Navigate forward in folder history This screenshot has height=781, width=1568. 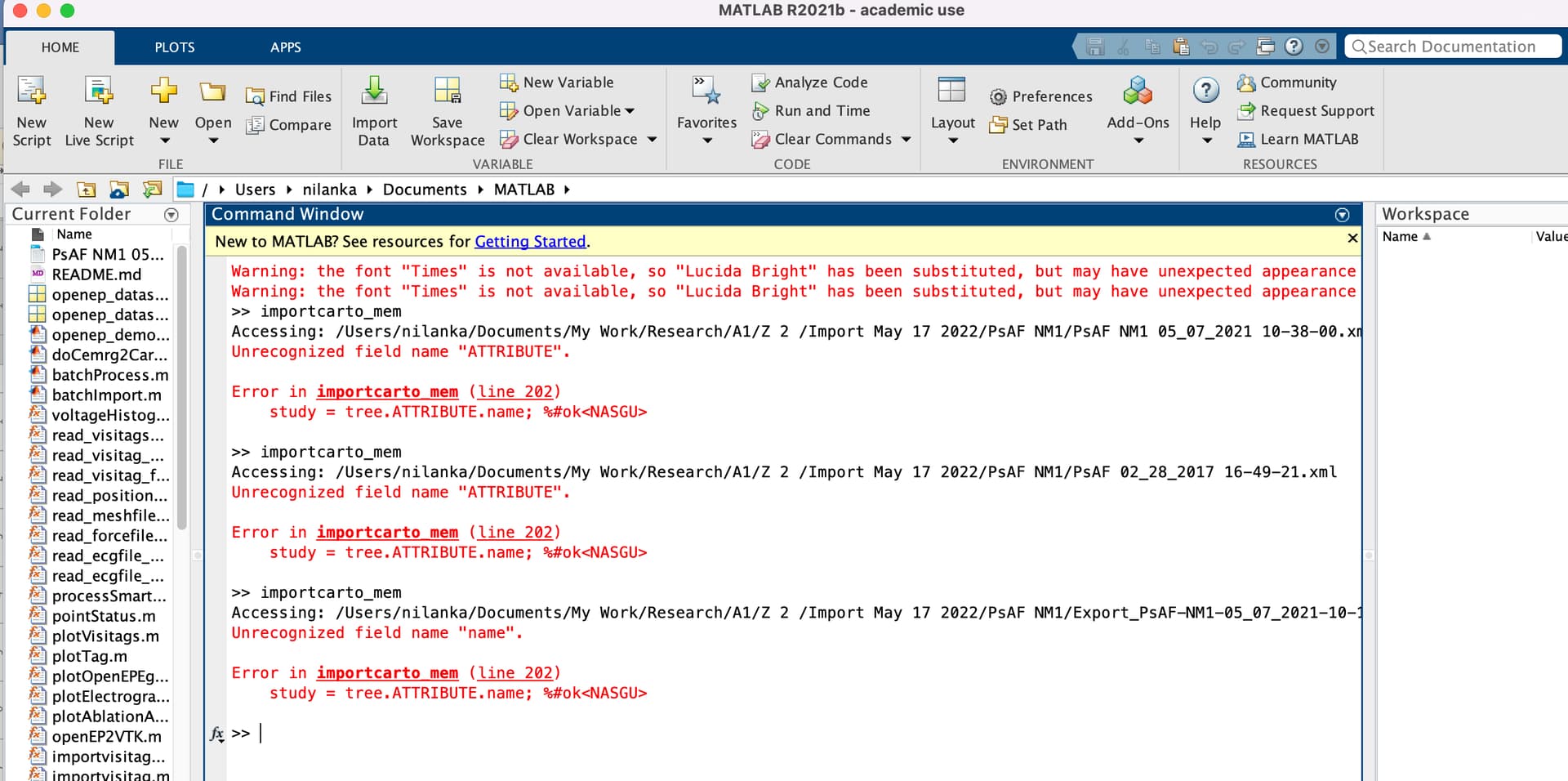(x=53, y=190)
